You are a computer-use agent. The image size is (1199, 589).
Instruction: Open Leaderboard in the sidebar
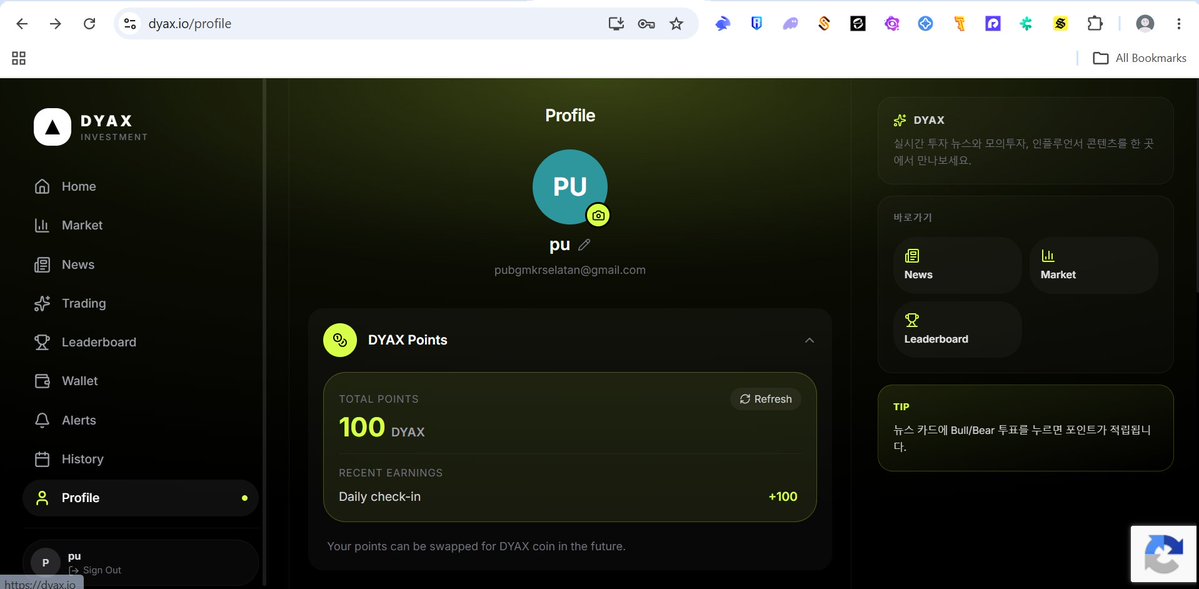(x=141, y=342)
